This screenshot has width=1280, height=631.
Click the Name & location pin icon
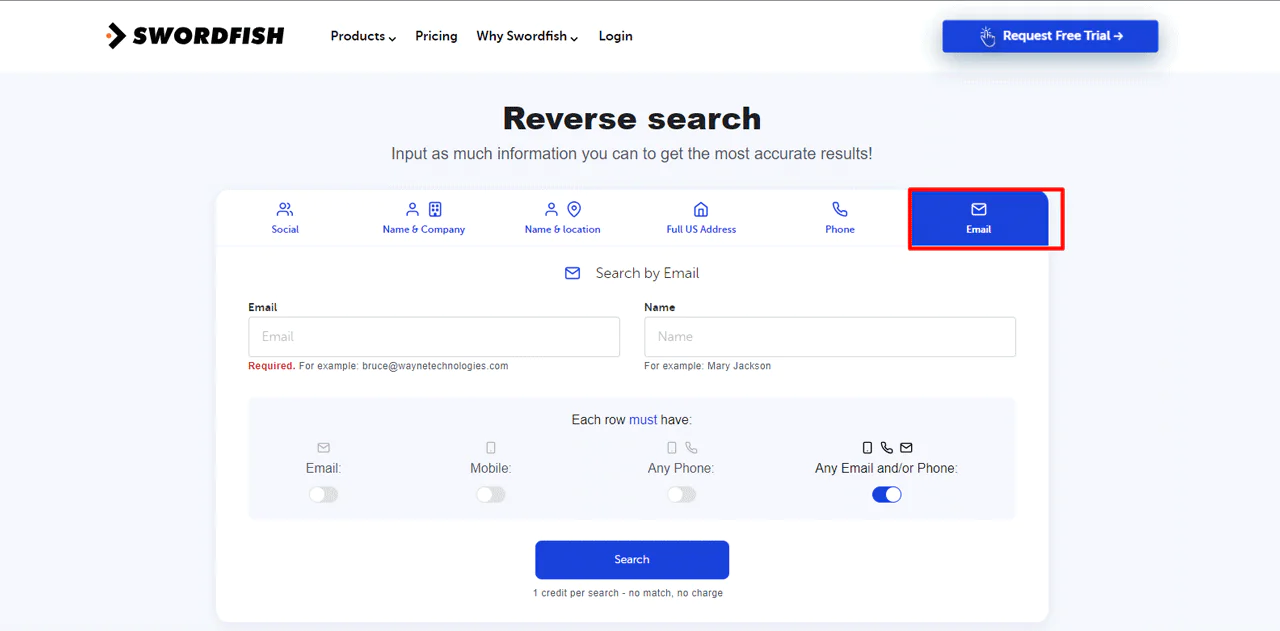click(x=574, y=210)
